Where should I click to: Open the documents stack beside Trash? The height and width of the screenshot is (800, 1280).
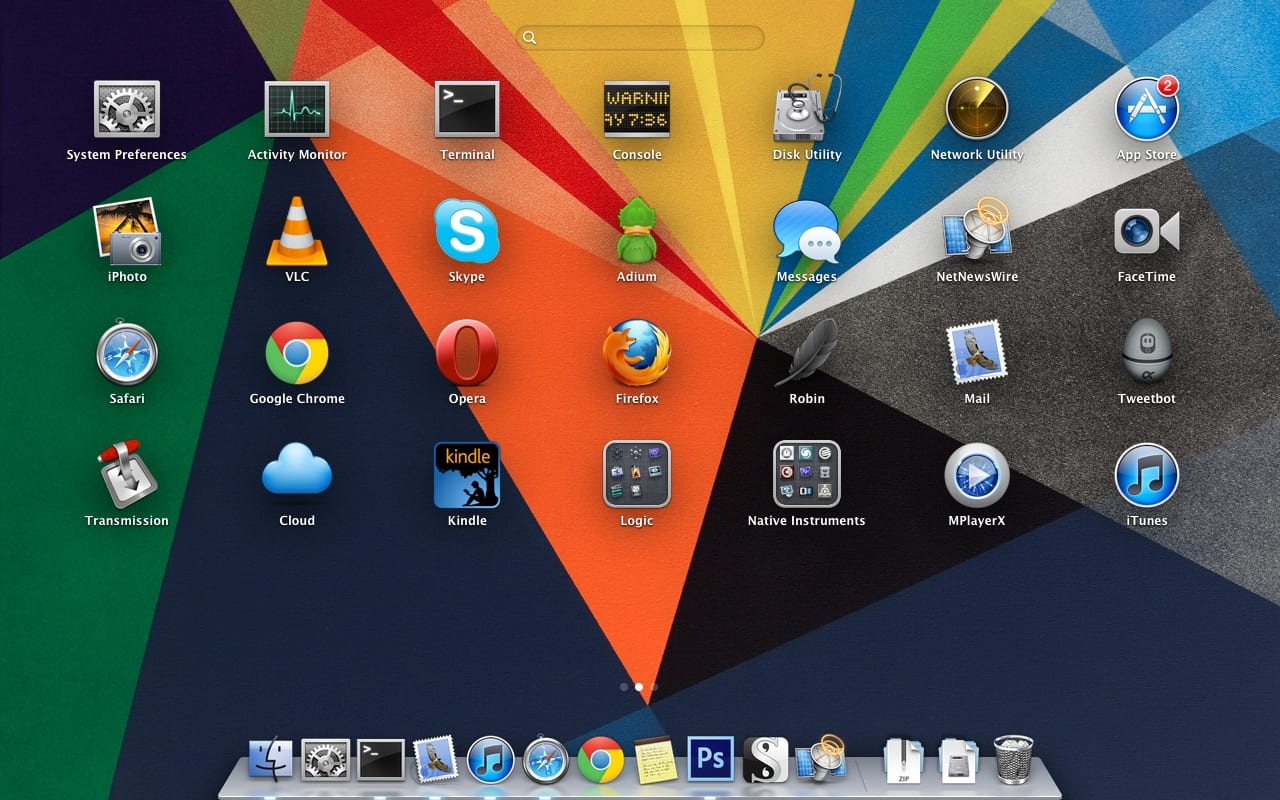pyautogui.click(x=958, y=760)
